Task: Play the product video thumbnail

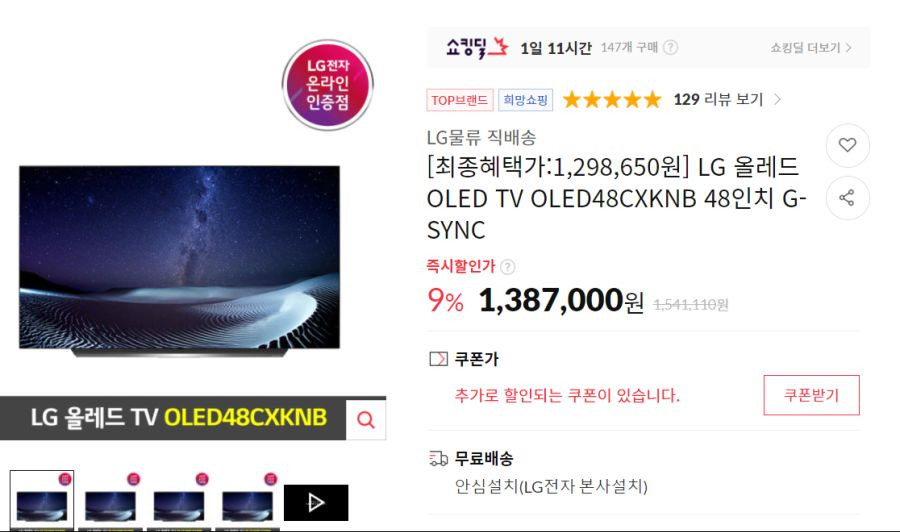Action: click(316, 503)
